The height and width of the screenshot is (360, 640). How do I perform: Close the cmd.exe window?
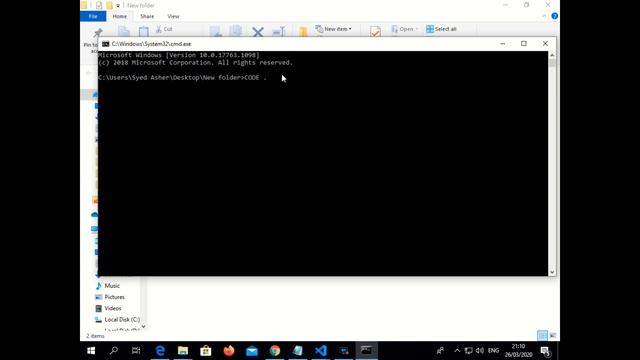[545, 44]
